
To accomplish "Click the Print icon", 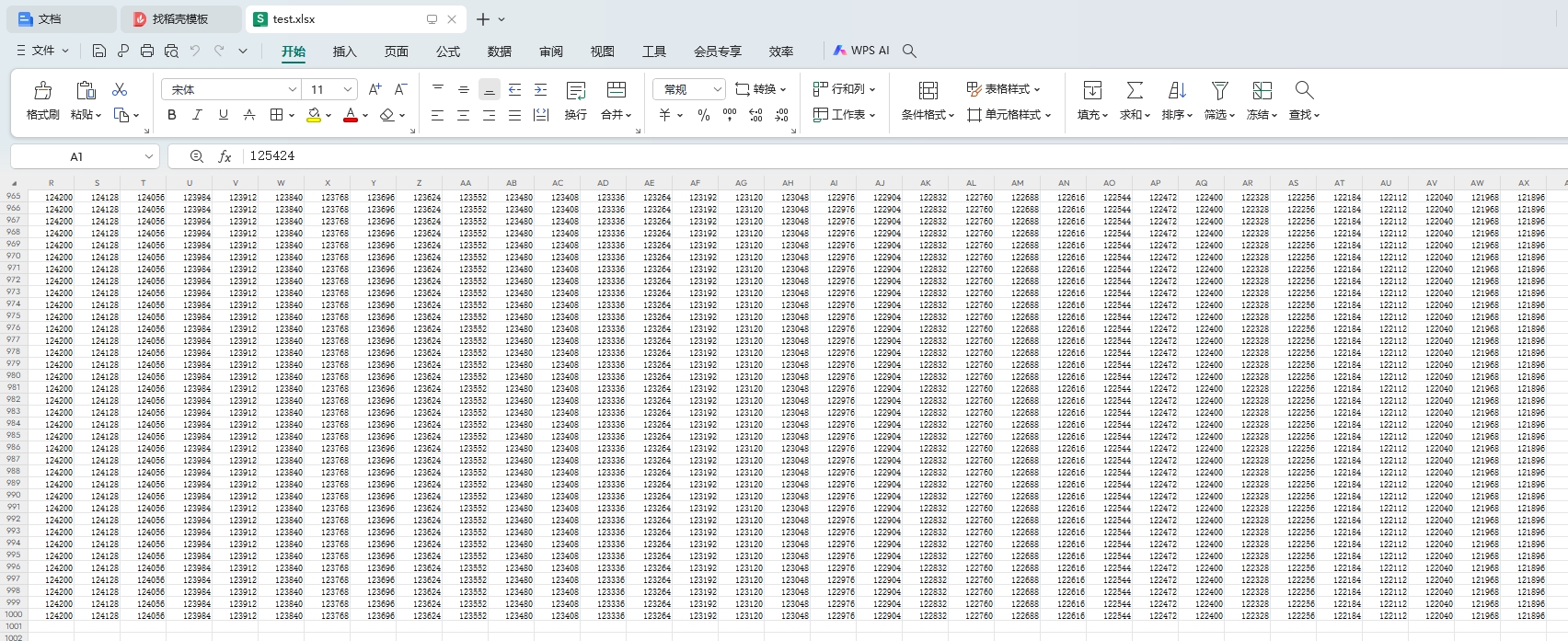I will click(x=147, y=51).
